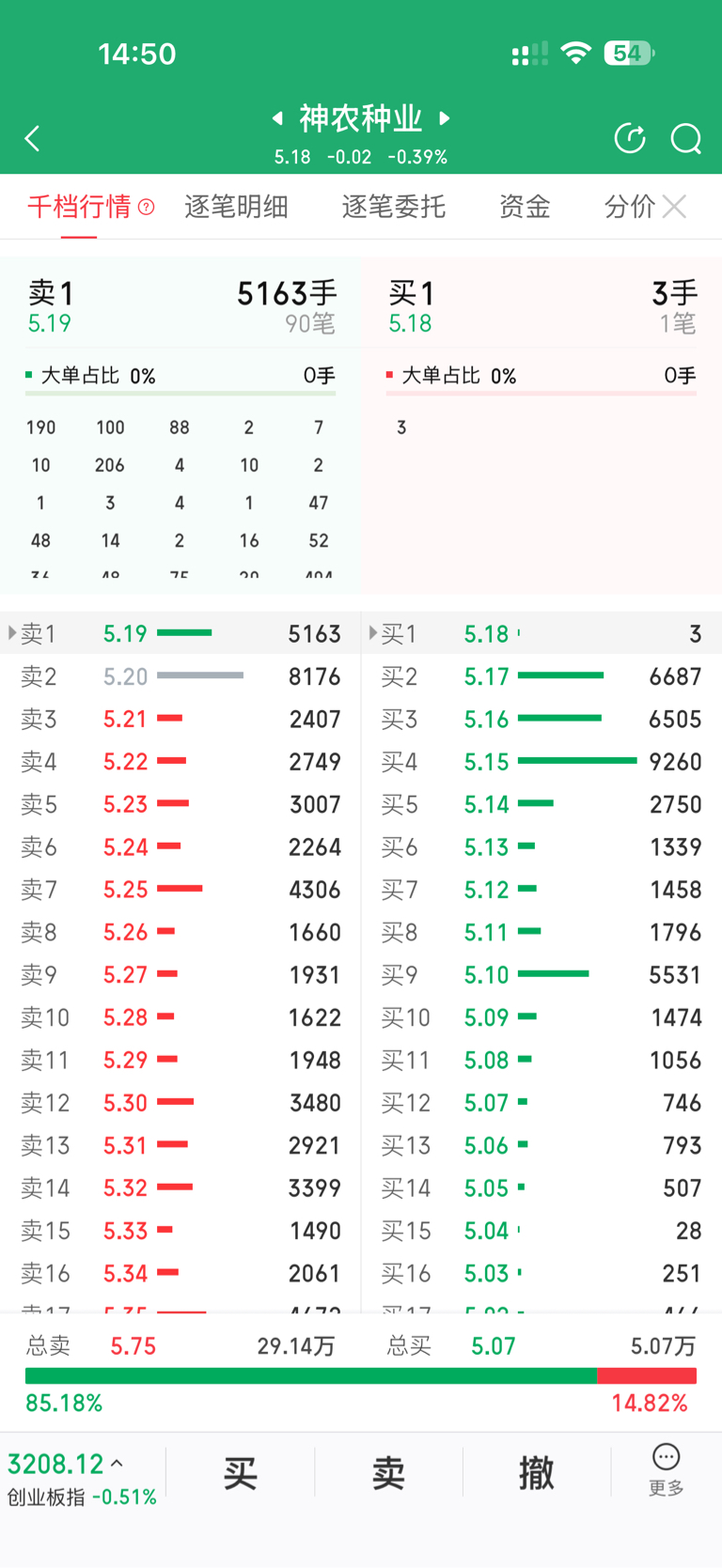Close the tab bar with X icon
The image size is (722, 1568).
pyautogui.click(x=674, y=207)
